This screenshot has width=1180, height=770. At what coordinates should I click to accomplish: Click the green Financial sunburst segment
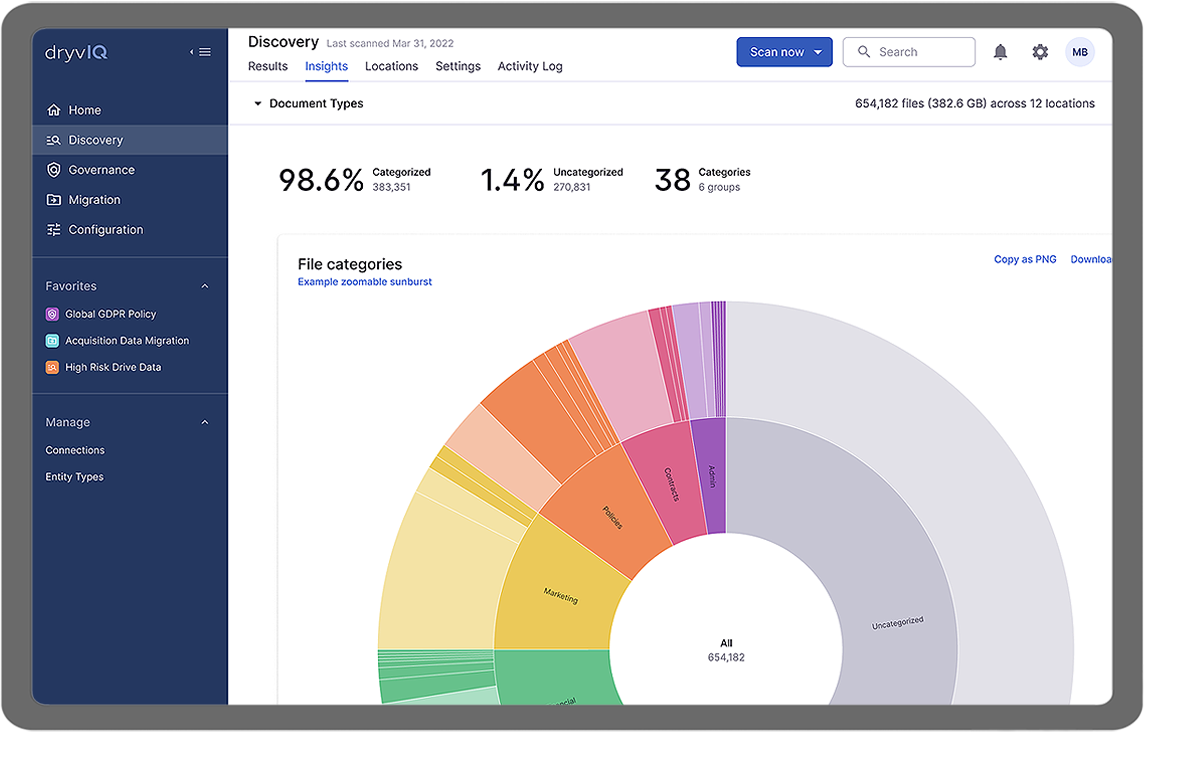557,676
